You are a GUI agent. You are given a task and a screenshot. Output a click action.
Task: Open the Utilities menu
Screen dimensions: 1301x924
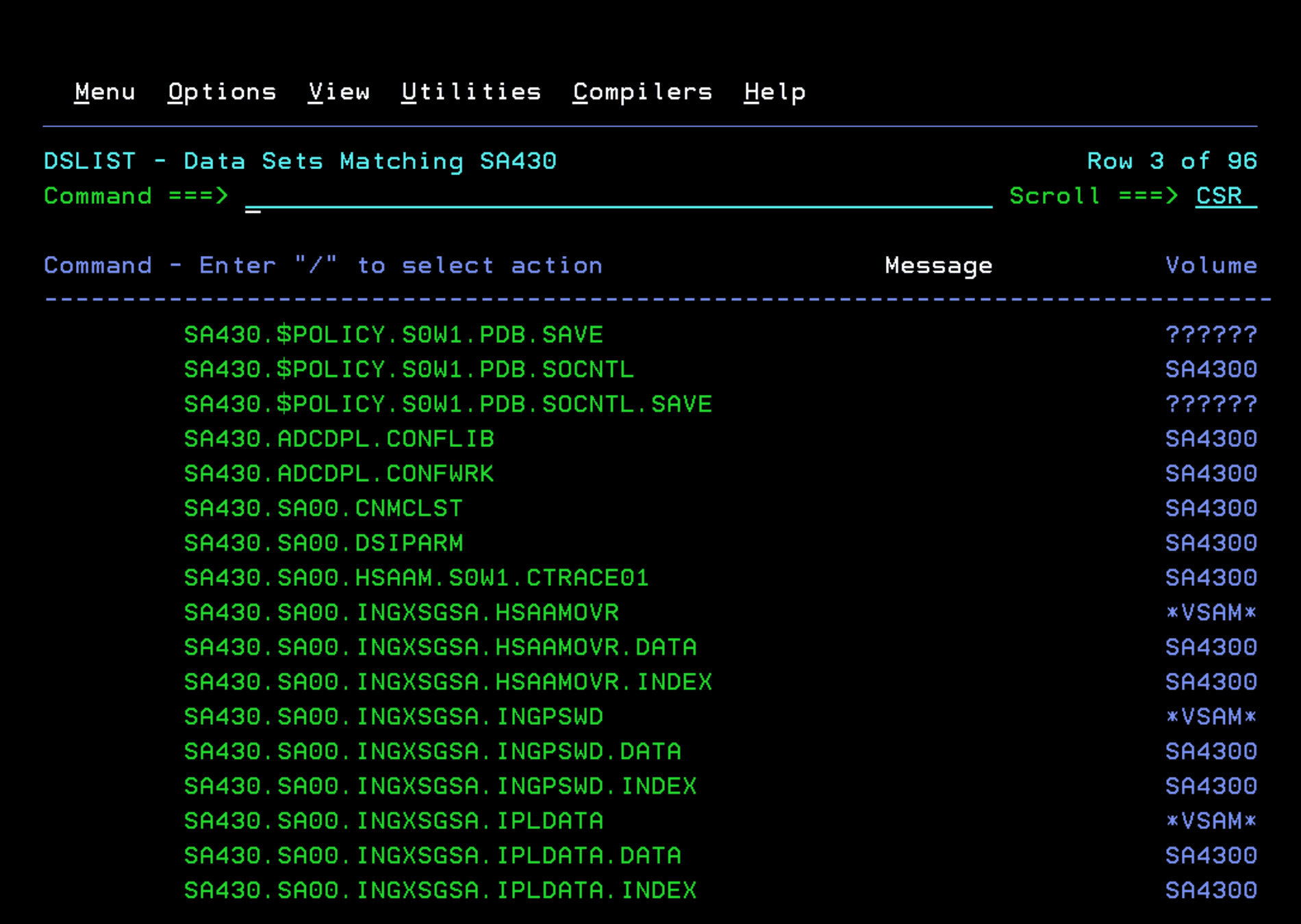pos(471,92)
